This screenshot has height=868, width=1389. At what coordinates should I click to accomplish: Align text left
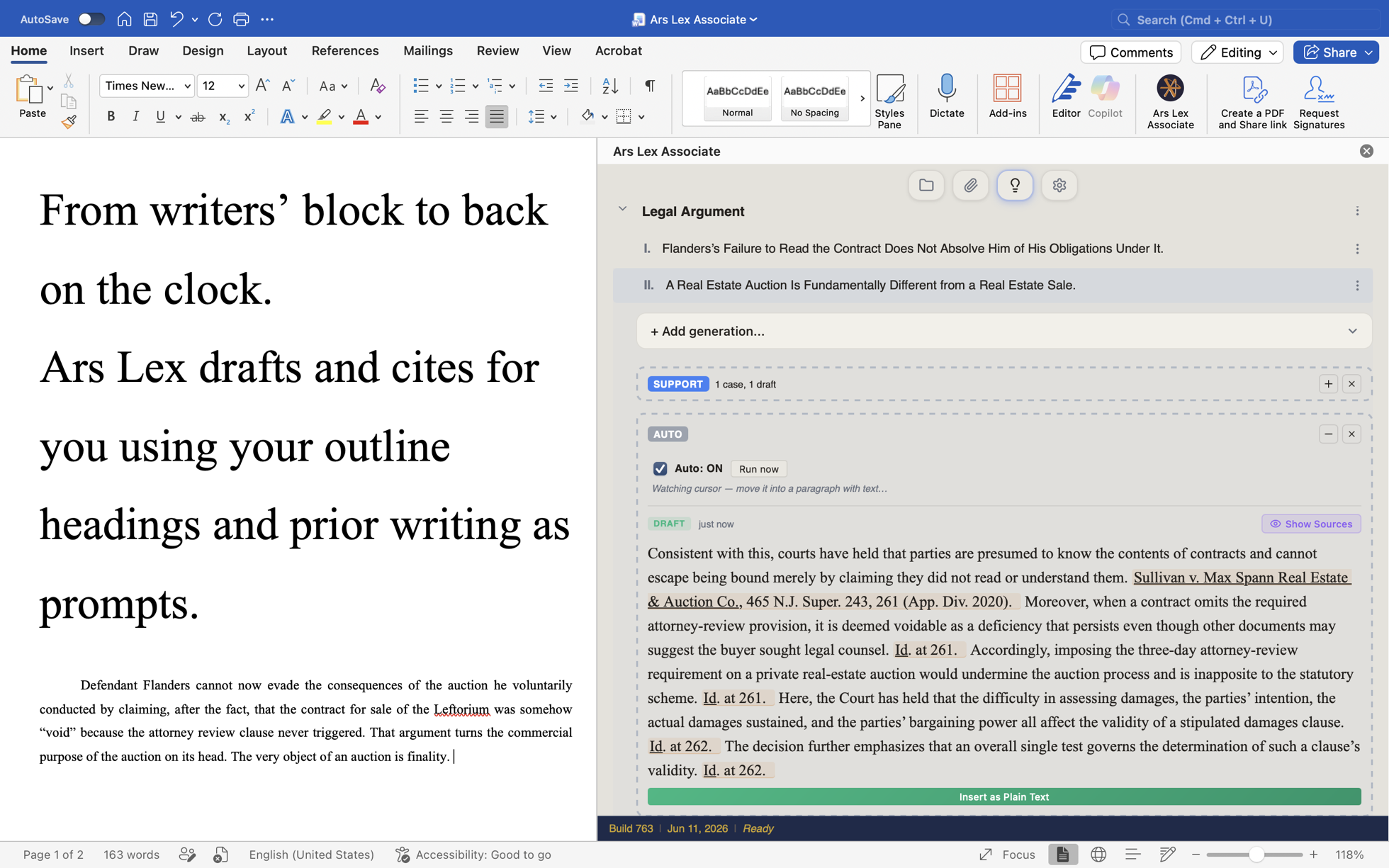(x=421, y=117)
